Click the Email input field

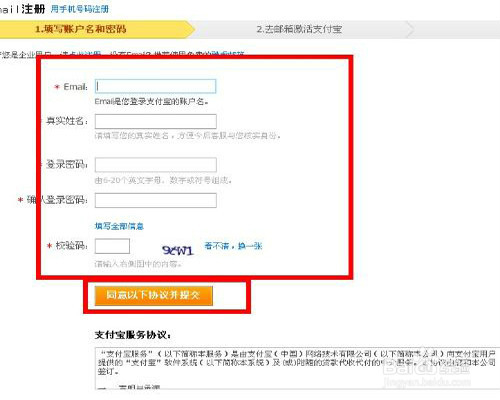click(155, 86)
